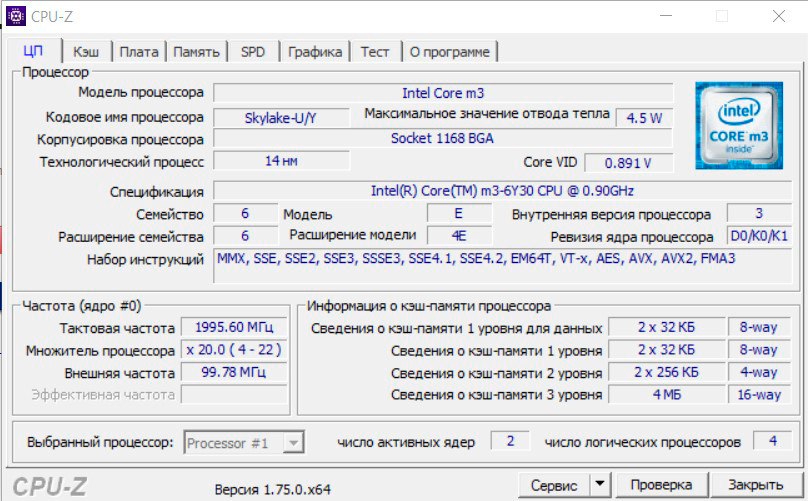Click the L1 data cache 2 x 32 КБ value
This screenshot has width=808, height=501.
[x=667, y=327]
